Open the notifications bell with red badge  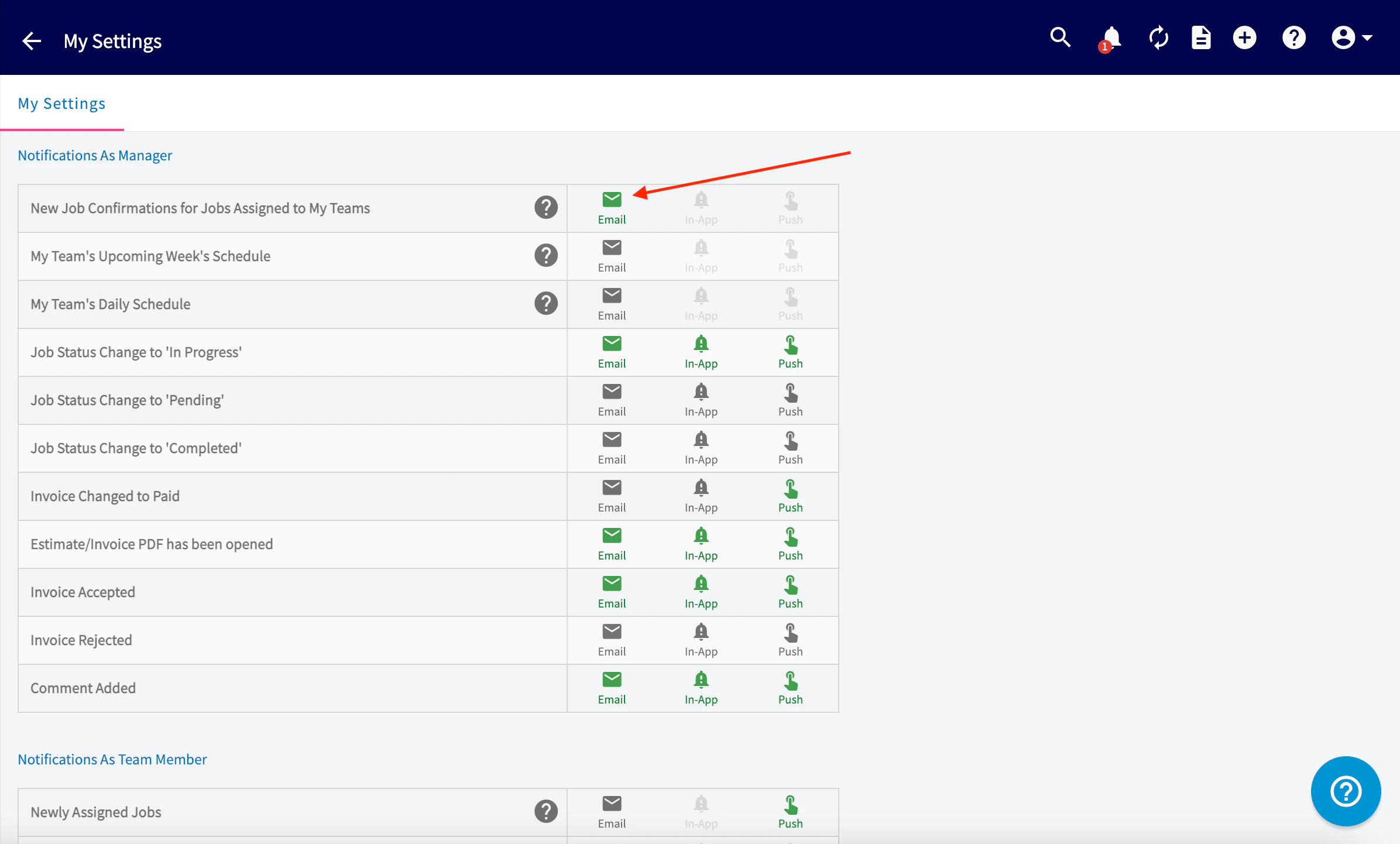(1110, 39)
